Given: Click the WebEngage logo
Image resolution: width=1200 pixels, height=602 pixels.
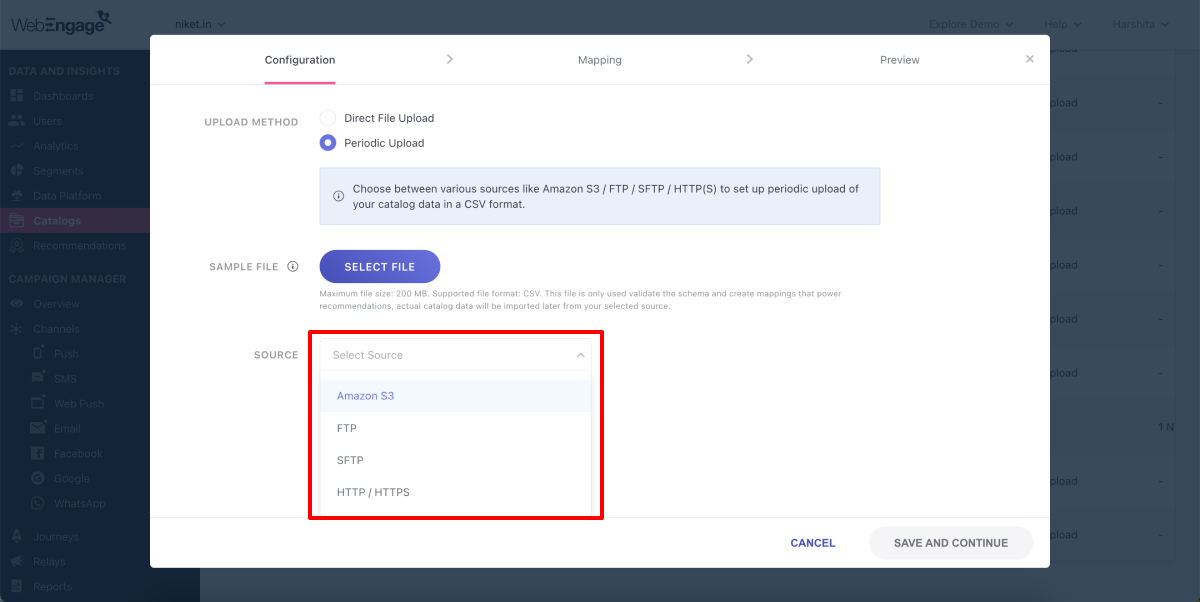Looking at the screenshot, I should [62, 23].
